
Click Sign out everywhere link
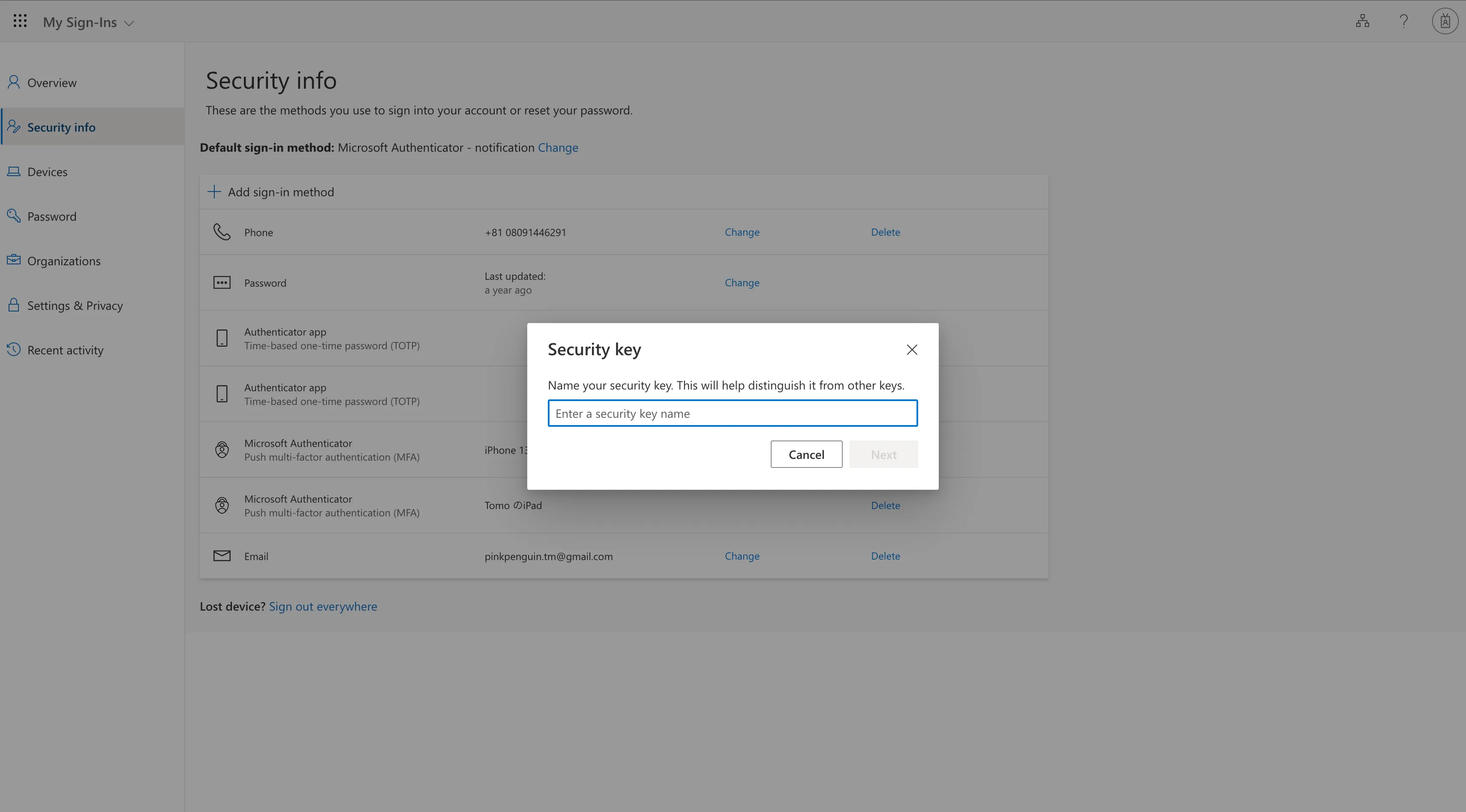point(323,607)
